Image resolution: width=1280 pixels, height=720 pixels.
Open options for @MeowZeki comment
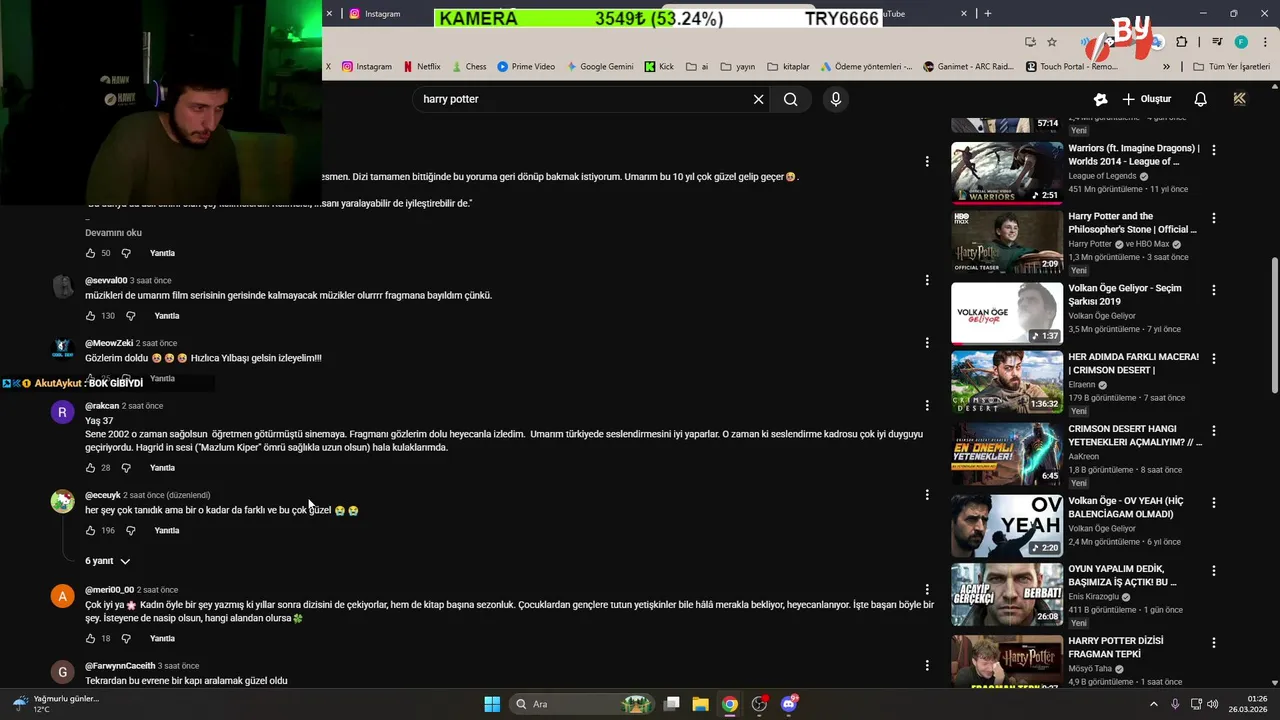coord(927,343)
